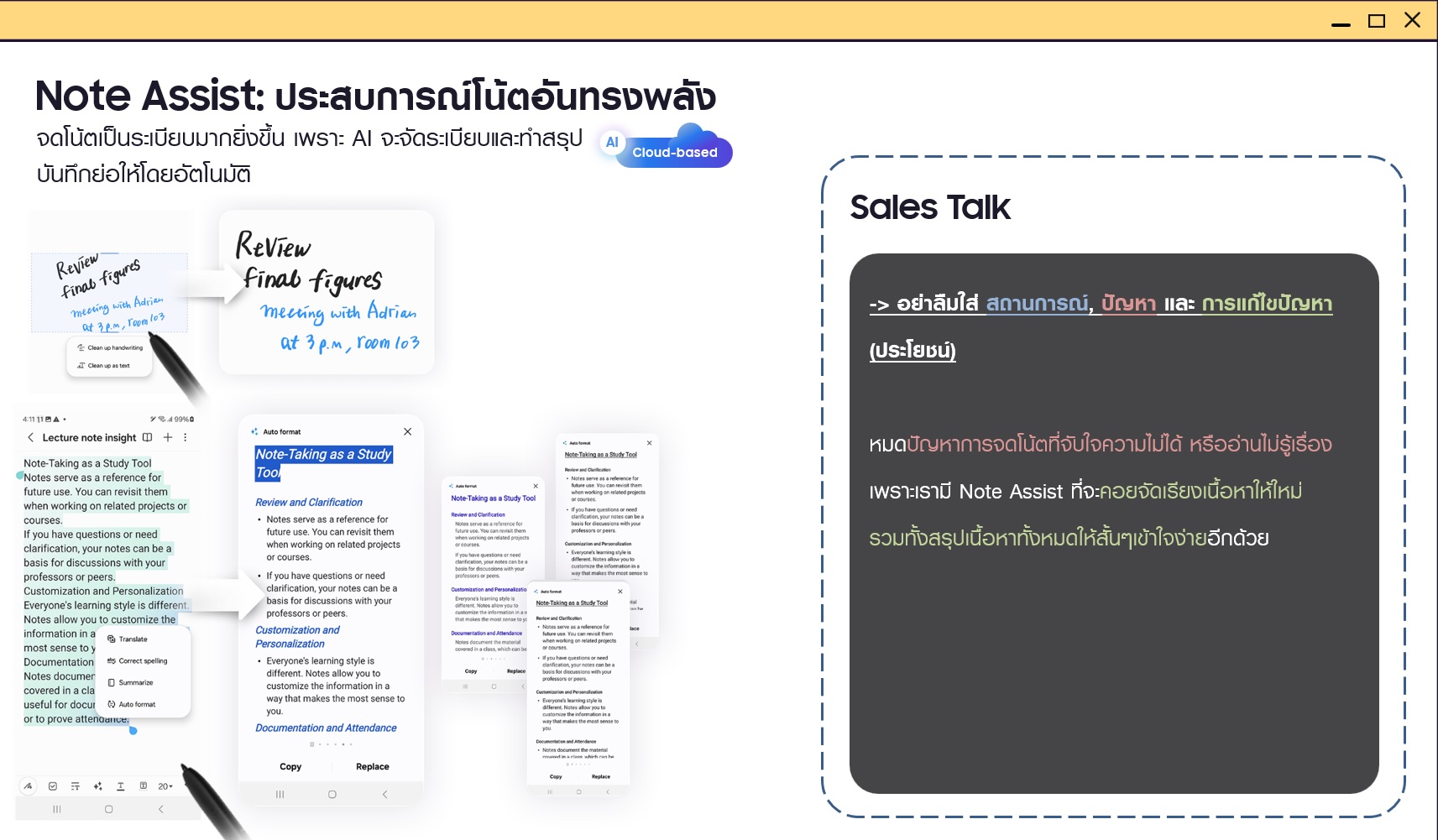Screen dimensions: 1438x840
Task: Click Copy in the large Auto format panel
Action: click(290, 767)
